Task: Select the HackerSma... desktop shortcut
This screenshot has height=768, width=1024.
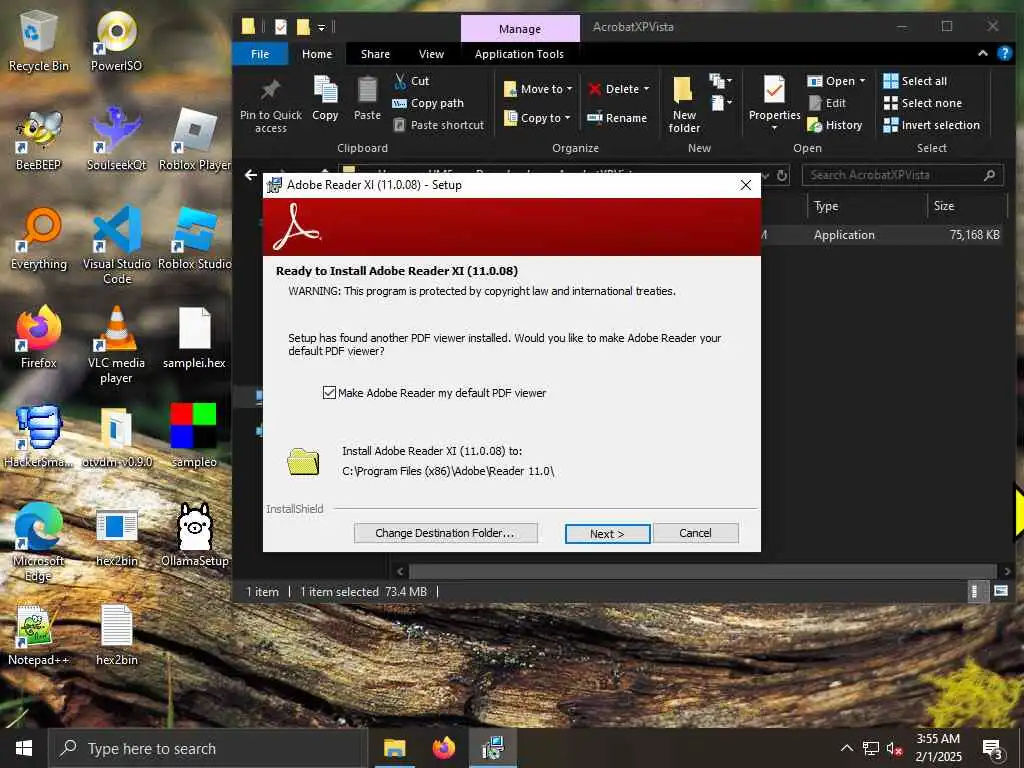Action: point(39,436)
